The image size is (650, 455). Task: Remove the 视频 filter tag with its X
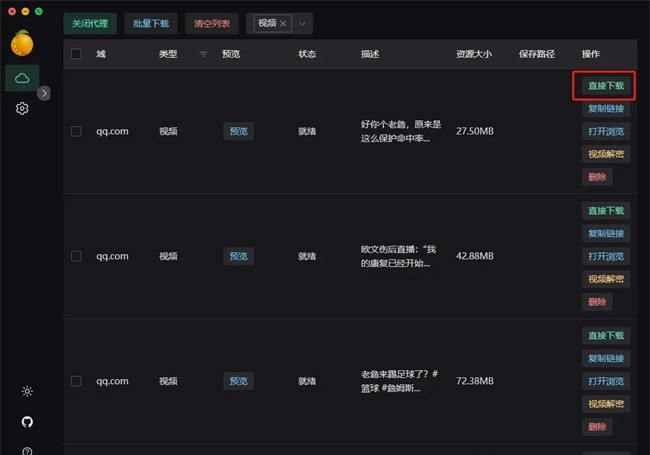coord(283,24)
